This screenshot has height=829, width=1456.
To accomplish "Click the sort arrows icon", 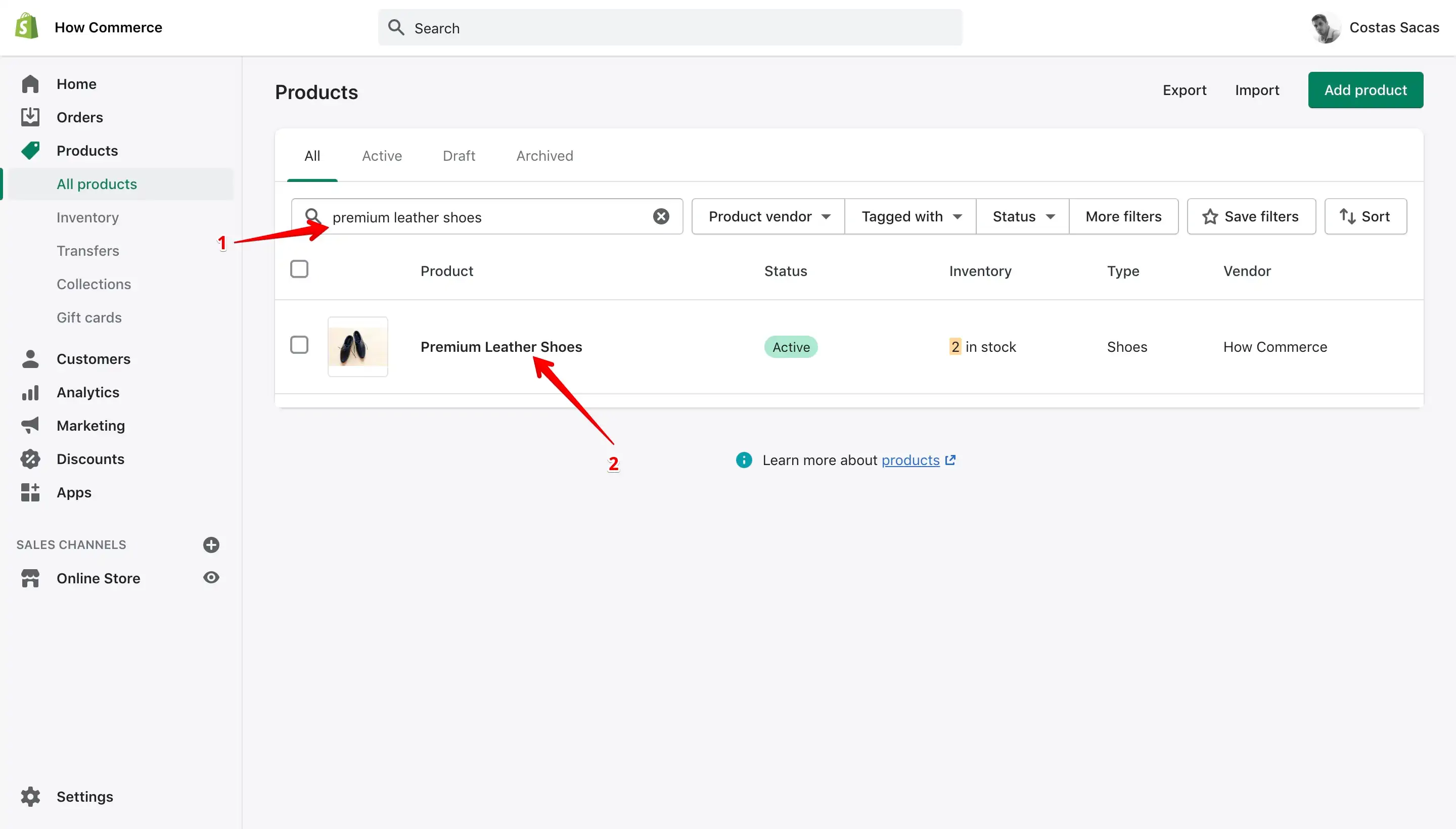I will pos(1347,216).
